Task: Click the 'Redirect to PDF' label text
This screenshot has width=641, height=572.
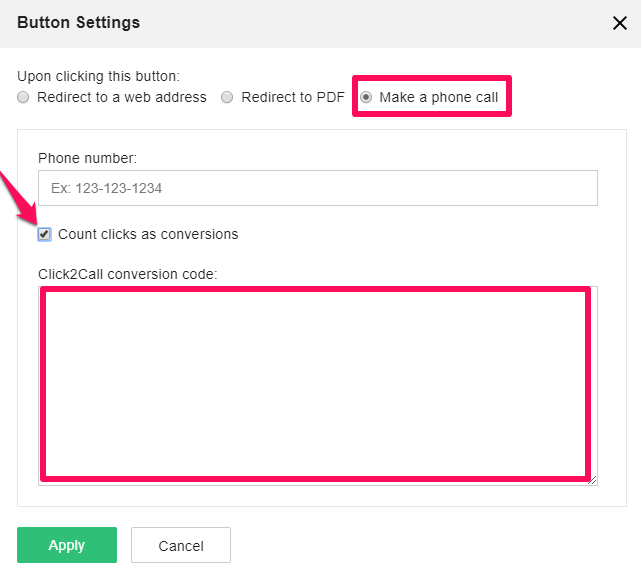Action: pyautogui.click(x=294, y=98)
